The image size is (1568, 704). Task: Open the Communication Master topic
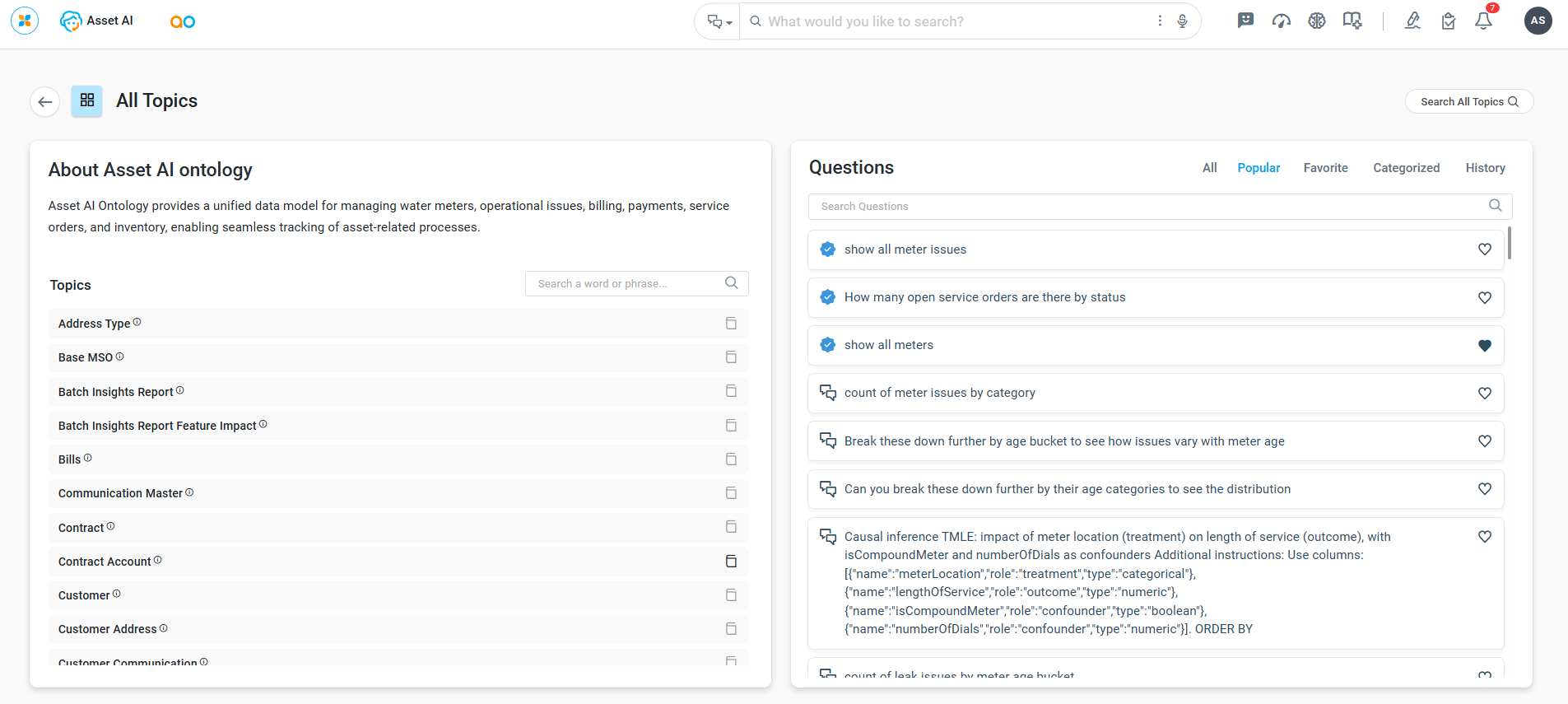click(x=398, y=493)
